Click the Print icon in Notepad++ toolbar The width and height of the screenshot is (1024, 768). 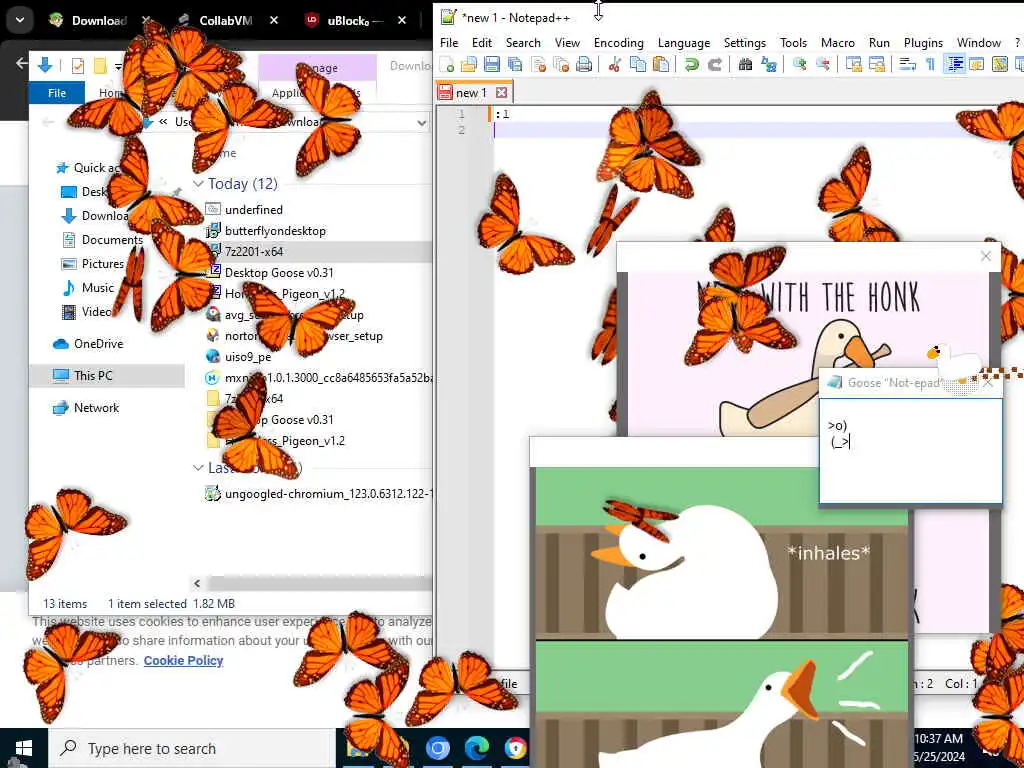tap(584, 64)
